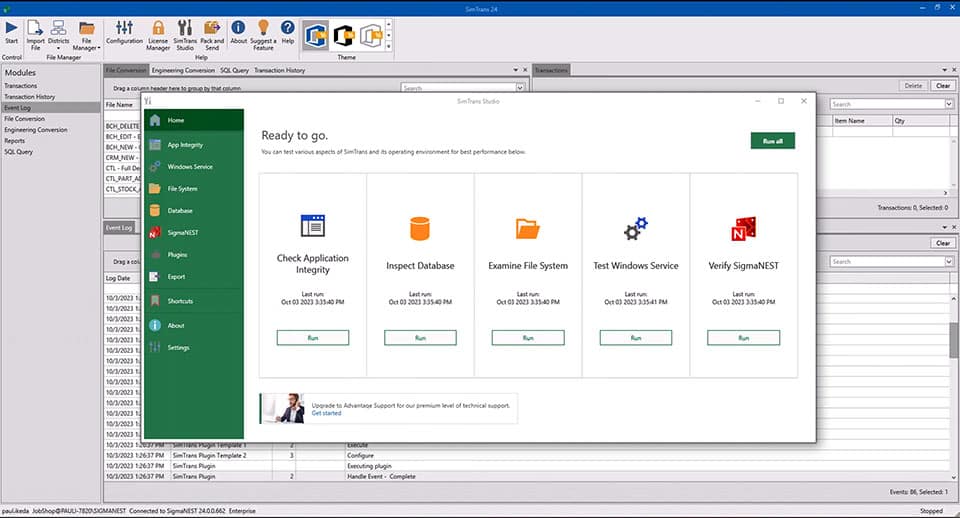960x518 pixels.
Task: Open the Event Log search dropdown
Action: coord(949,261)
